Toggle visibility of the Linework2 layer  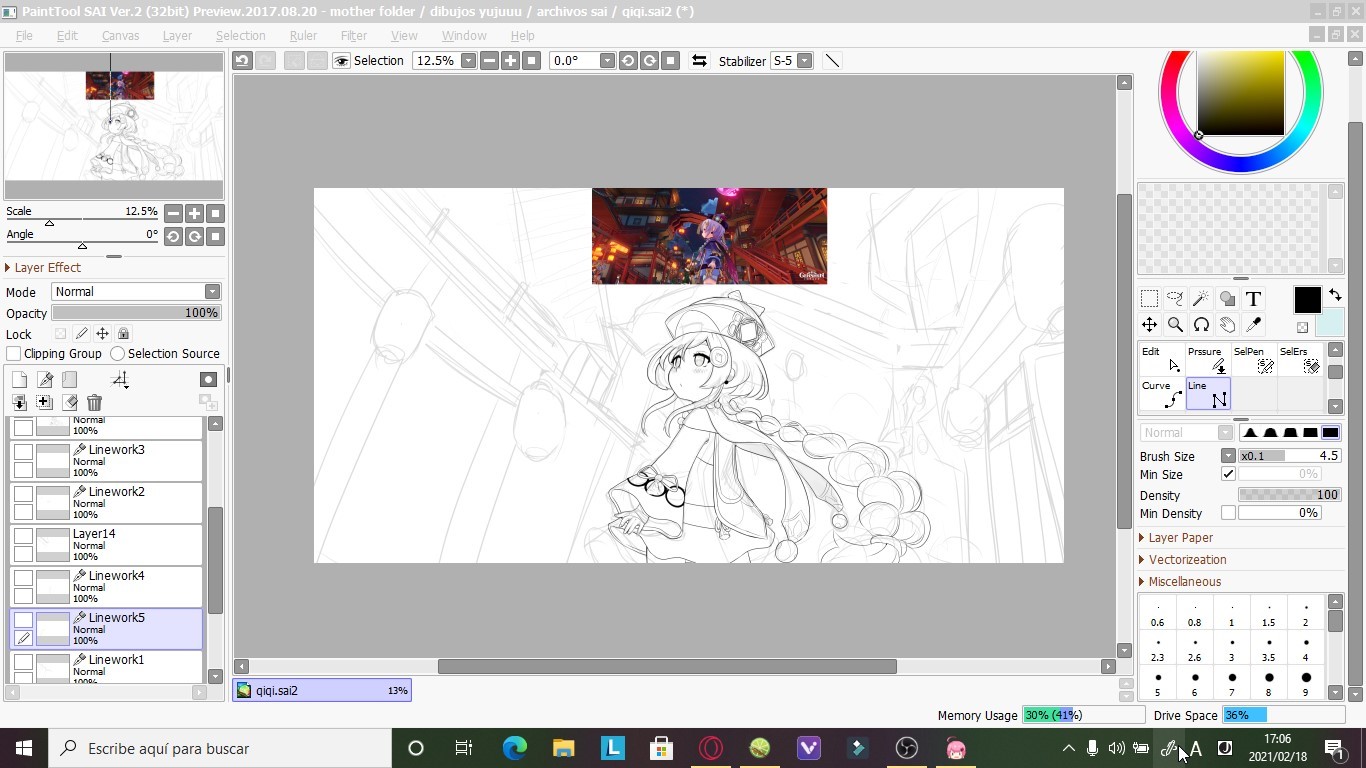click(x=23, y=494)
